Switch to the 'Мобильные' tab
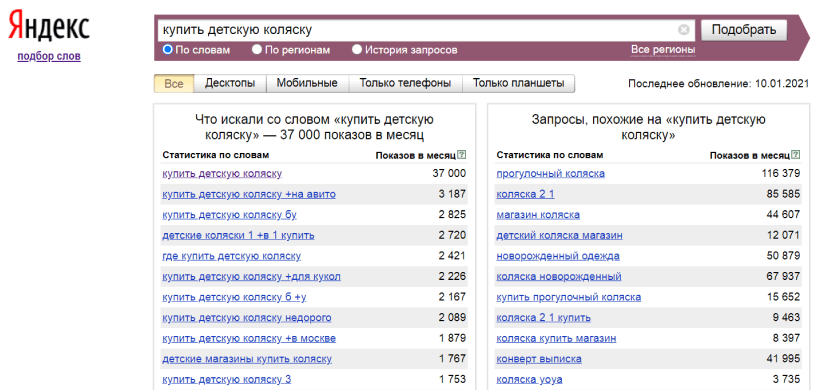Viewport: 819px width, 390px height. pos(307,84)
